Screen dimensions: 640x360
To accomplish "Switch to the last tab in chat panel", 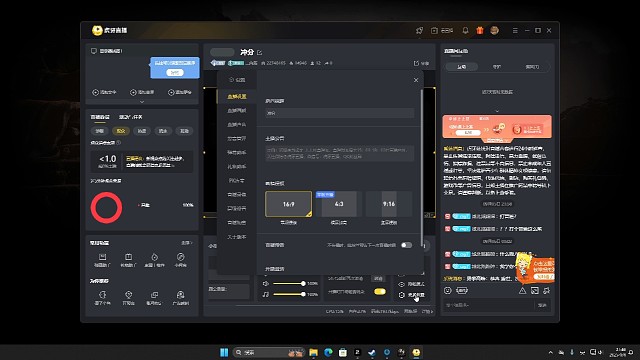I will pos(532,67).
